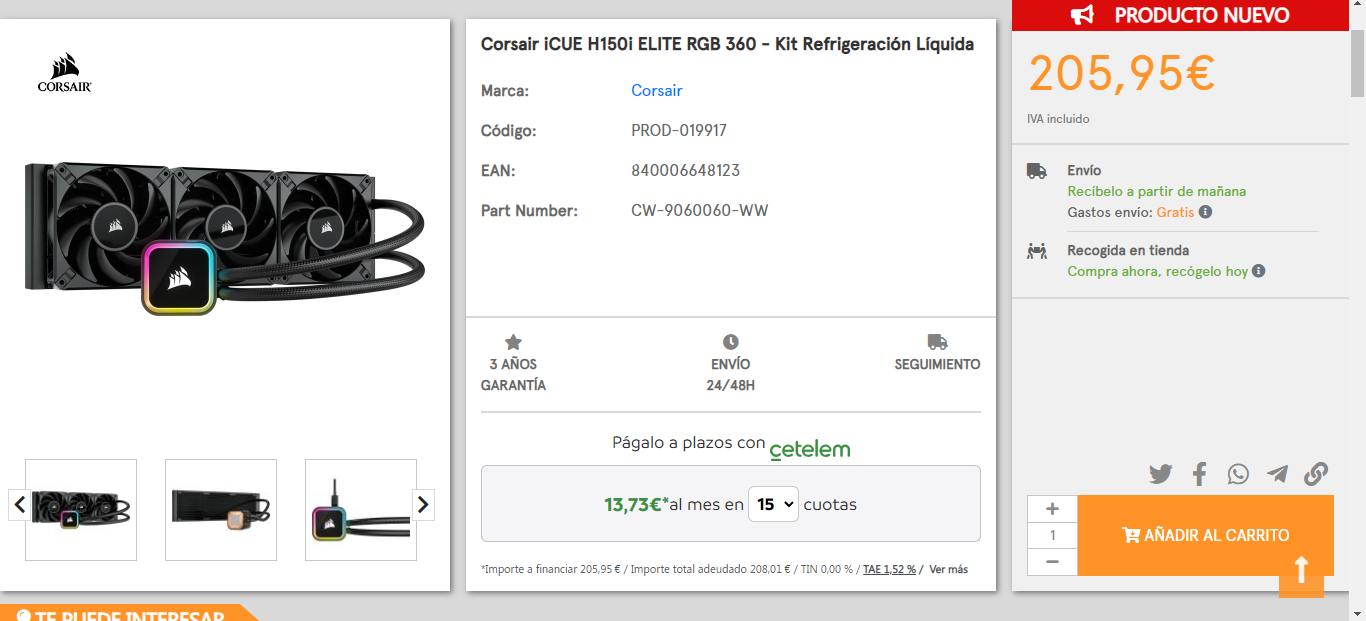The height and width of the screenshot is (621, 1366).
Task: Copy product link with chain icon
Action: pyautogui.click(x=1316, y=474)
